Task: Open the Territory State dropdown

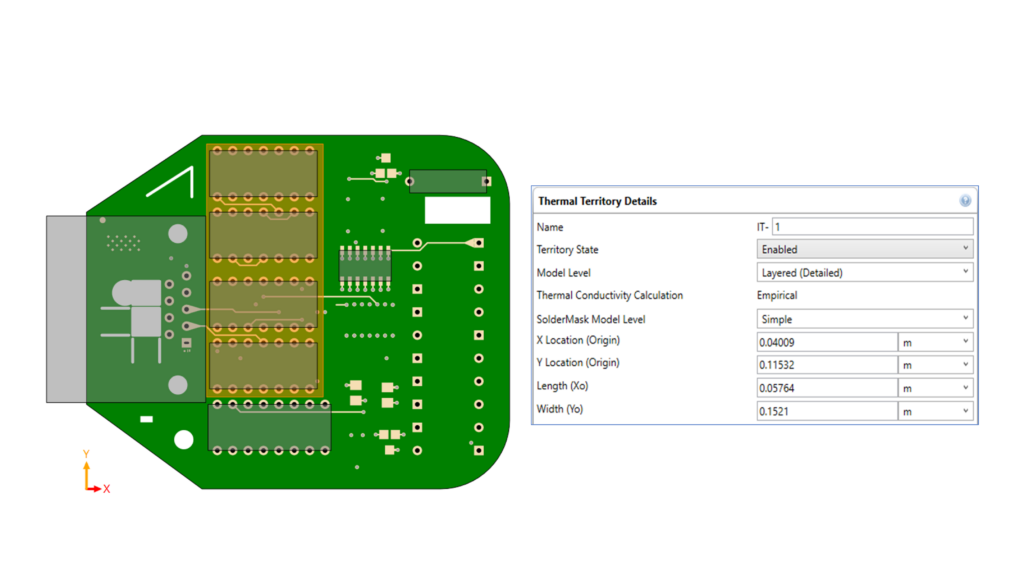Action: pos(864,249)
